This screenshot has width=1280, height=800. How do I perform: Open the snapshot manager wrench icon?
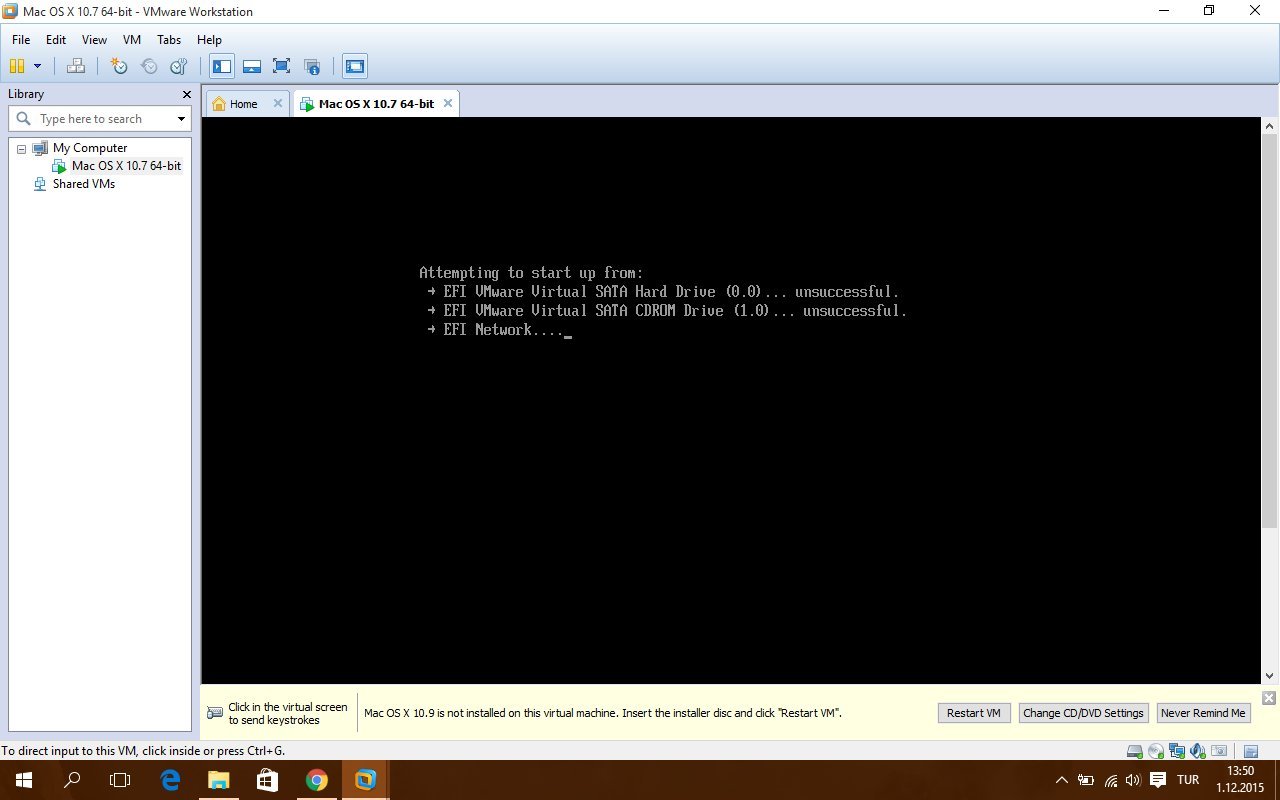tap(179, 66)
